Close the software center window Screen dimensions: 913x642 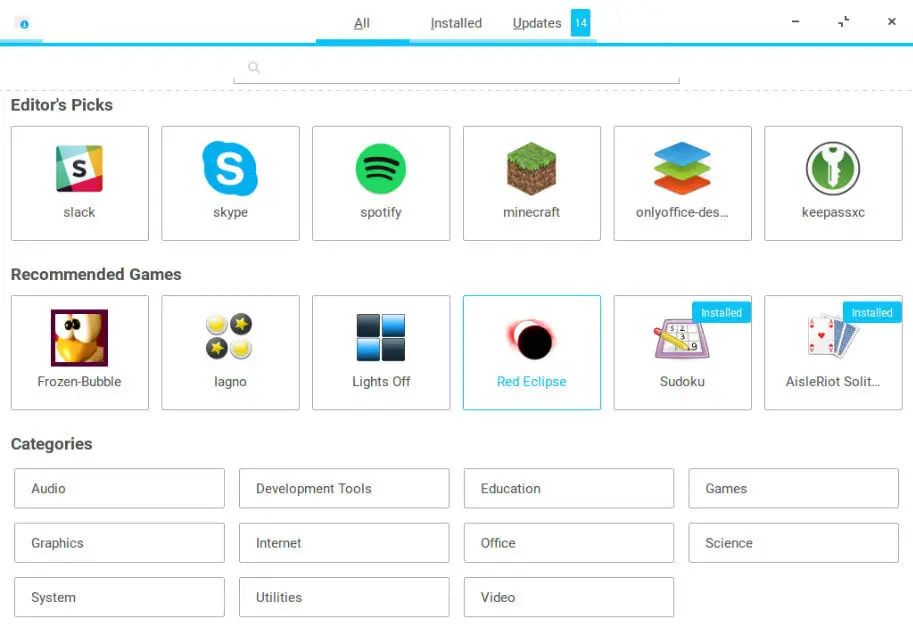(x=891, y=22)
